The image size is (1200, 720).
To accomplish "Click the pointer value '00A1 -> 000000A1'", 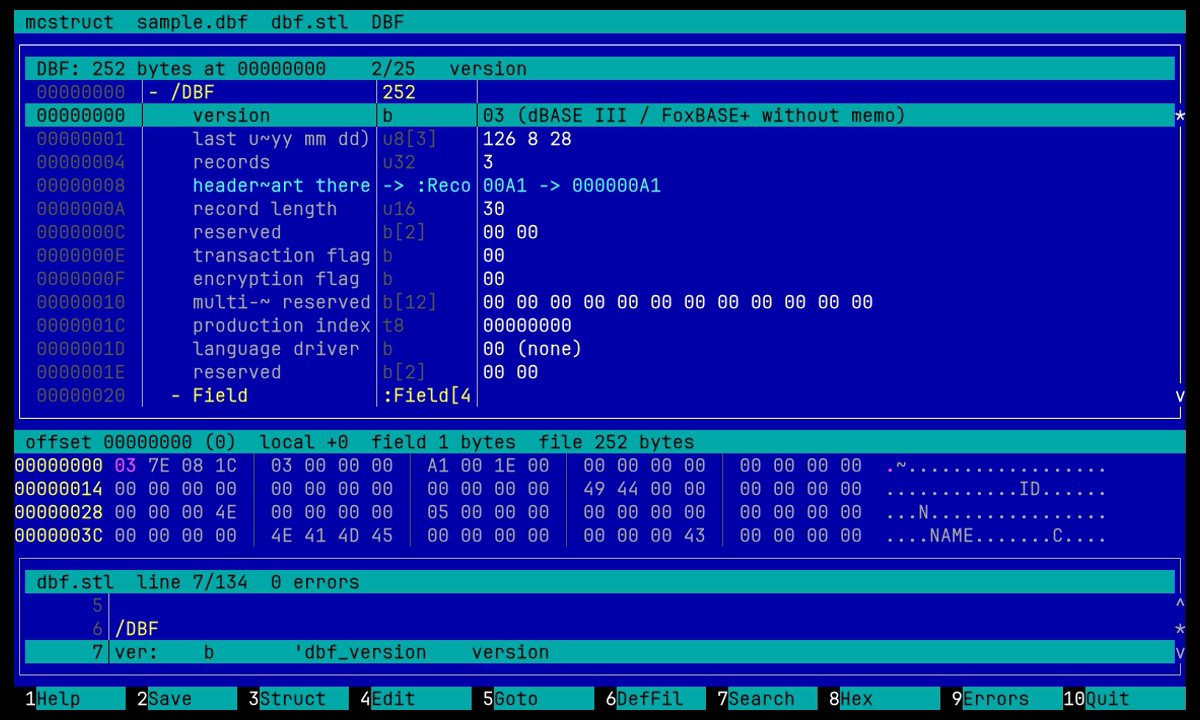I will (x=572, y=186).
